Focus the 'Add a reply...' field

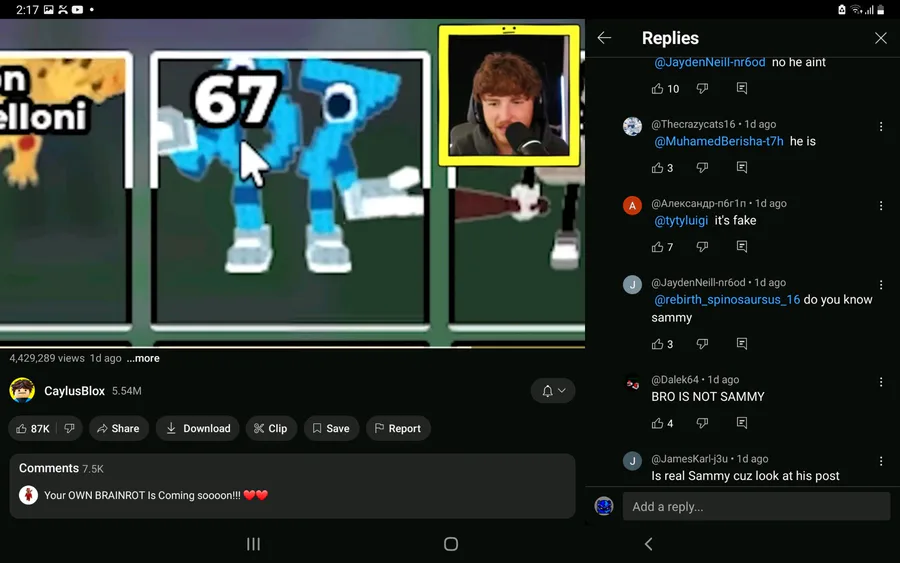pyautogui.click(x=756, y=507)
